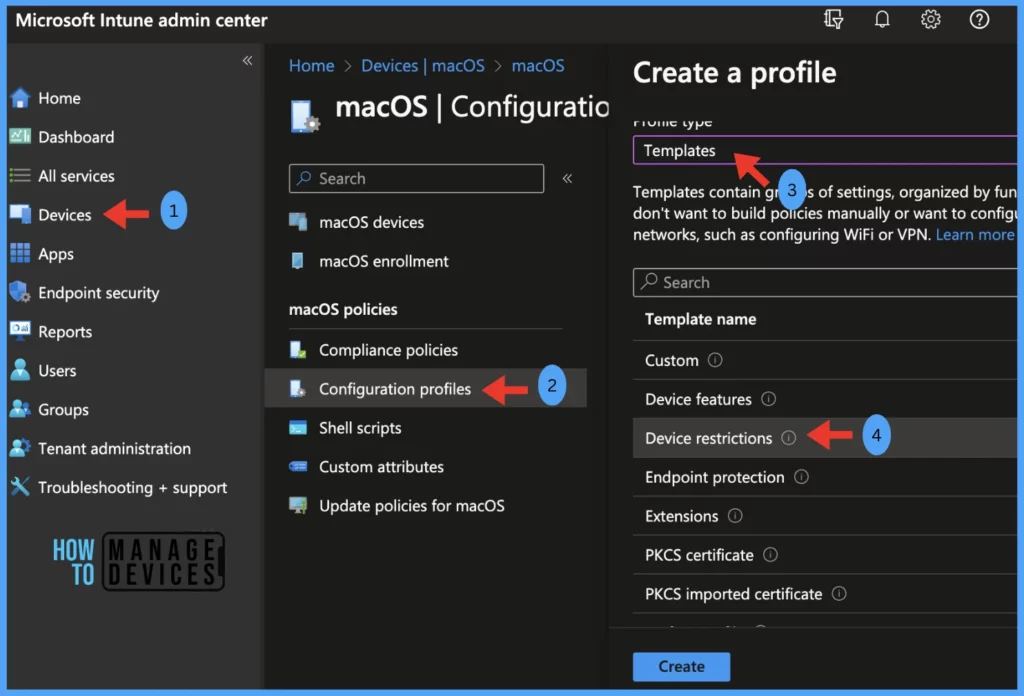Click the Custom attributes icon
The image size is (1024, 696).
point(298,466)
